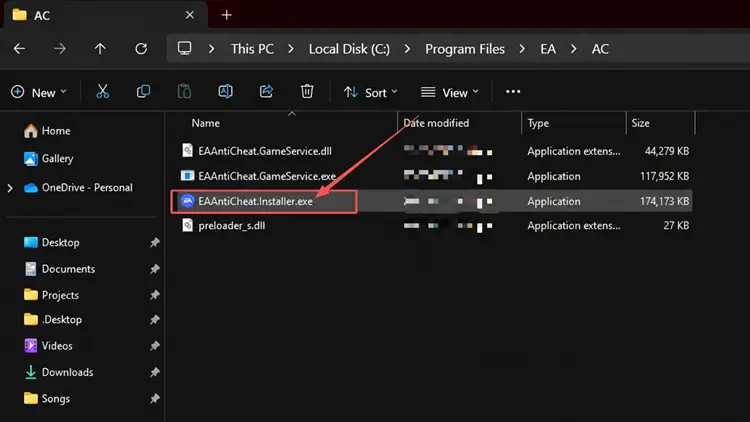This screenshot has height=422, width=750.
Task: Click the pin icon beside .Desktop
Action: point(154,319)
